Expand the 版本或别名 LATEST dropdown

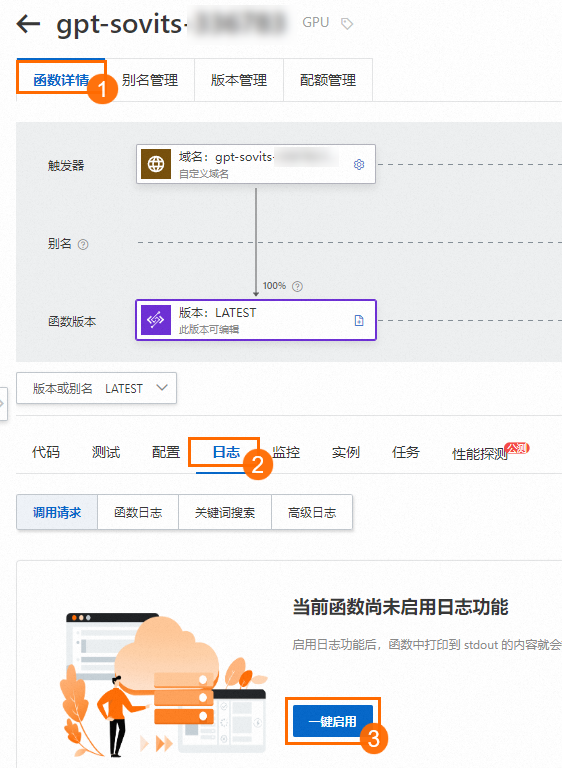point(97,388)
